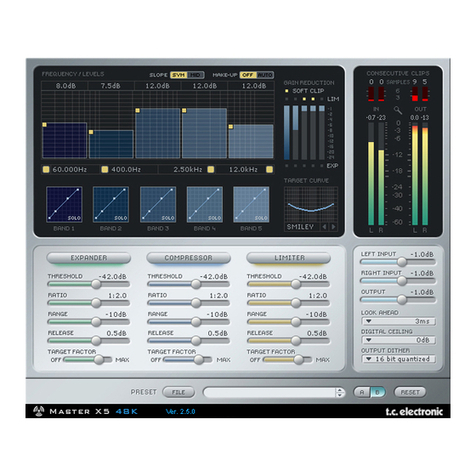Adjust the Expander Threshold slider
Screen dimensions: 476x476
[96, 284]
